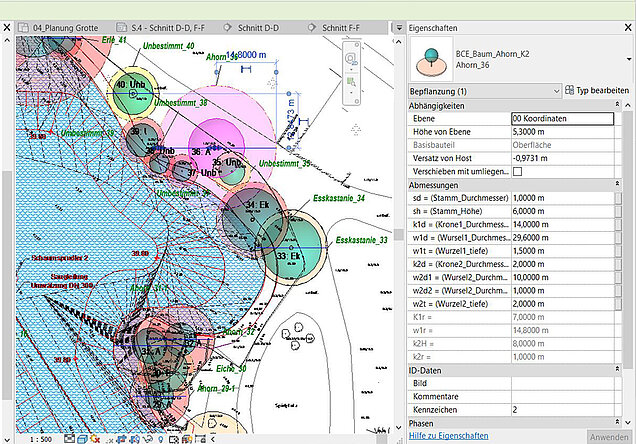Open temporary view properties icon
Image resolution: width=636 pixels, height=444 pixels.
174,439
